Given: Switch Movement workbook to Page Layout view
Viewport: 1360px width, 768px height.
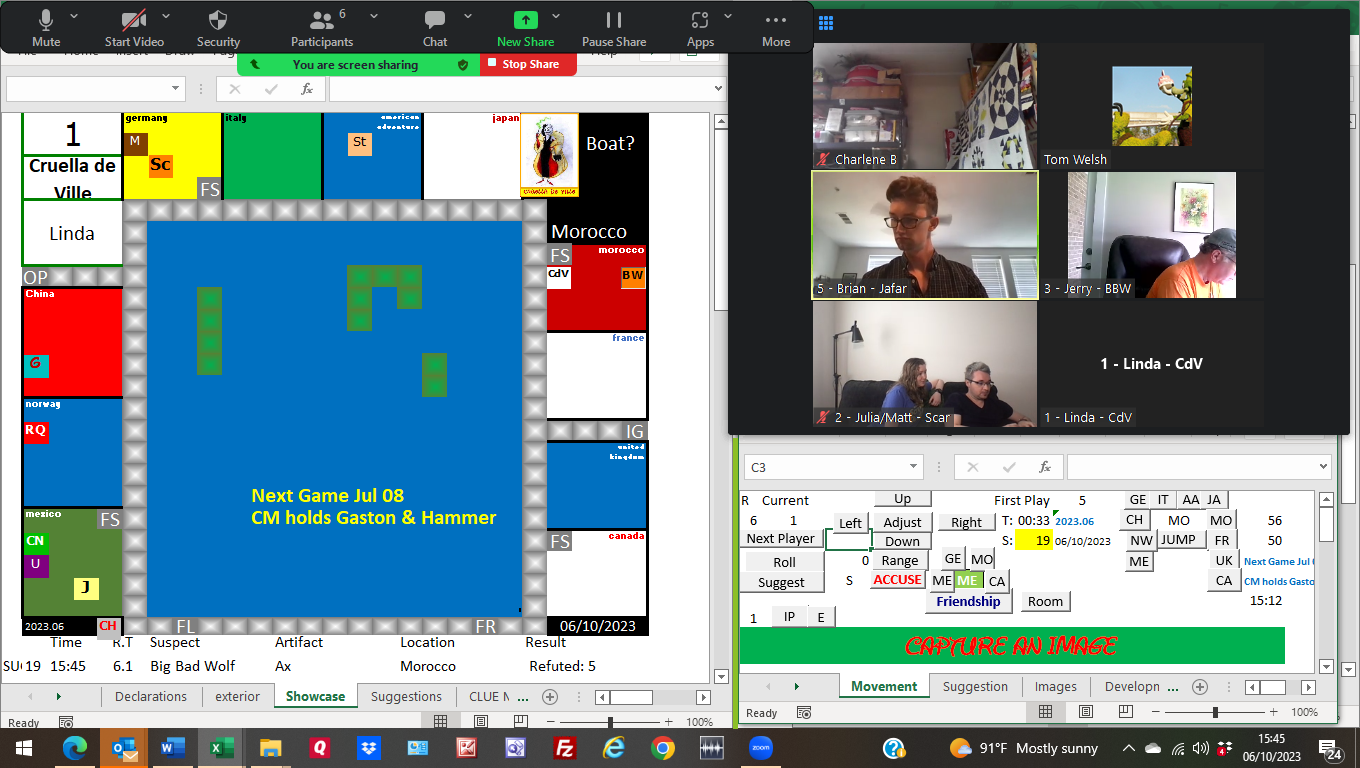Looking at the screenshot, I should pos(1088,713).
